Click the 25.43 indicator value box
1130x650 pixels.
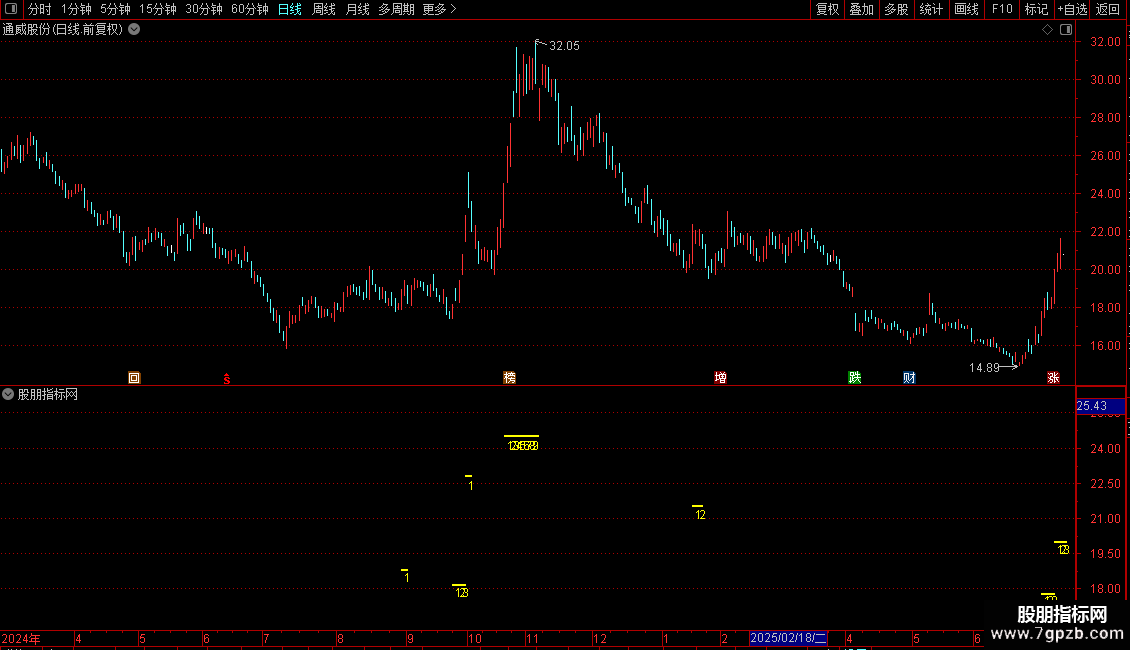point(1100,406)
